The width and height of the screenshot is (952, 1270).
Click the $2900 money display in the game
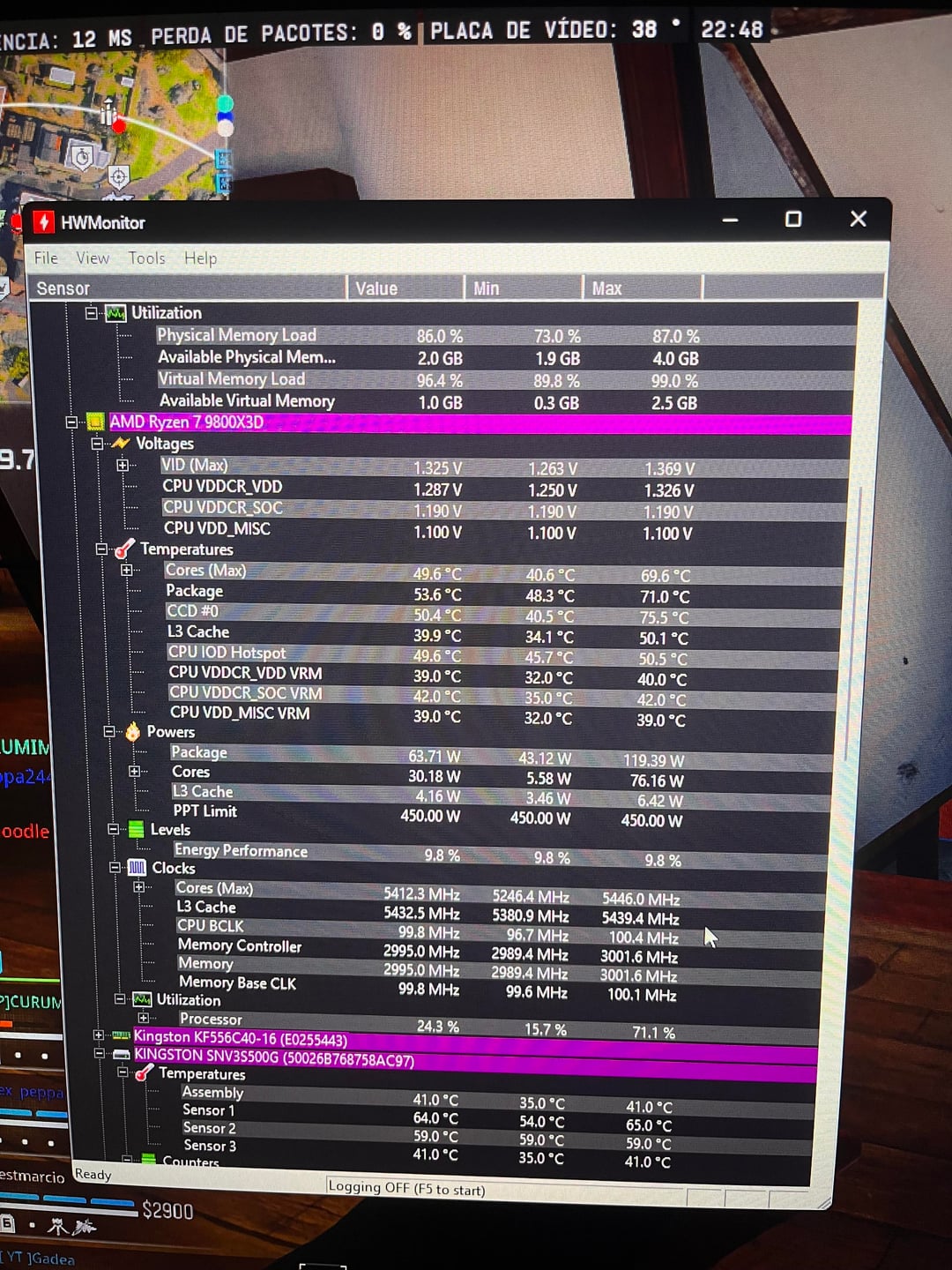coord(167,1211)
